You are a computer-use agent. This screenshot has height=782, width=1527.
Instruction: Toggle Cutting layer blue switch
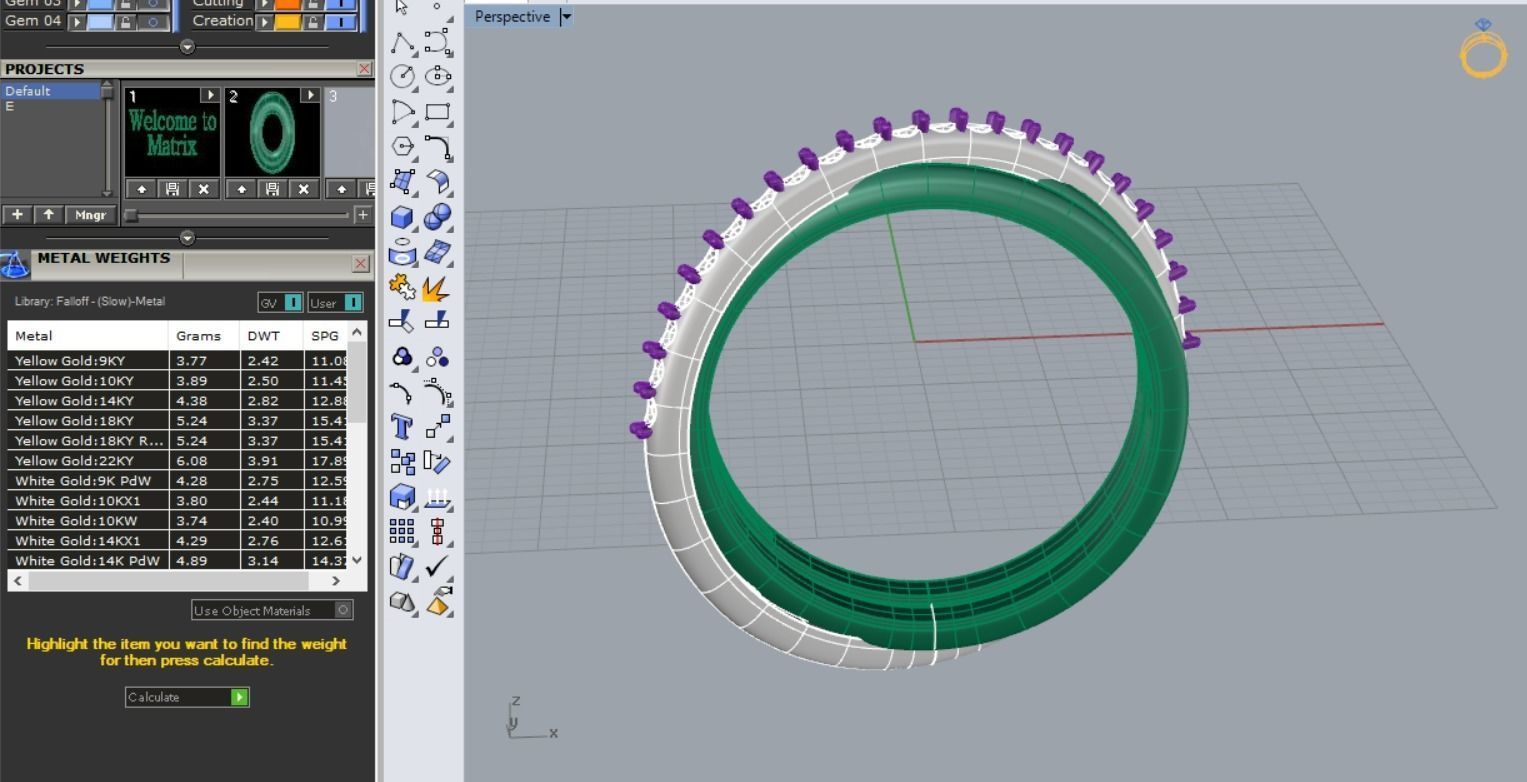[x=340, y=4]
